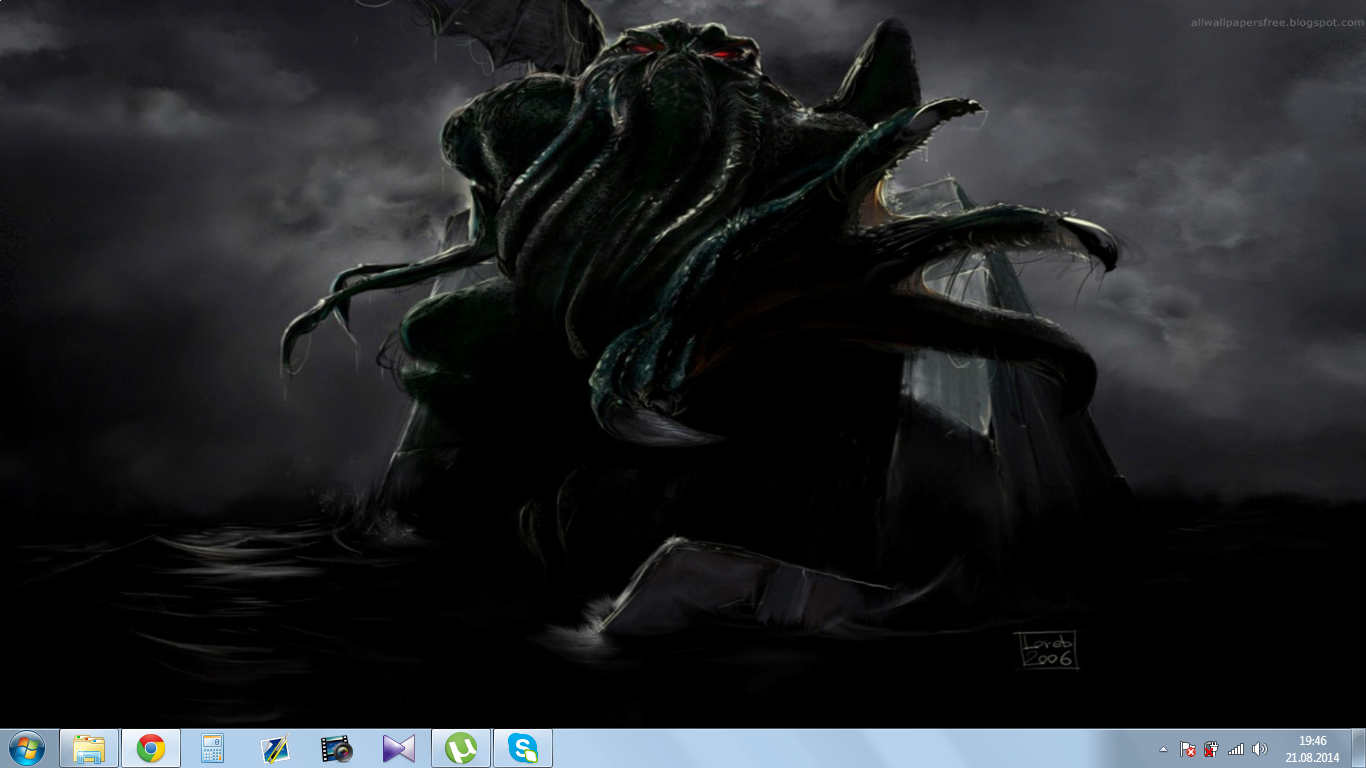Open the speaker volume tray icon

point(1260,749)
